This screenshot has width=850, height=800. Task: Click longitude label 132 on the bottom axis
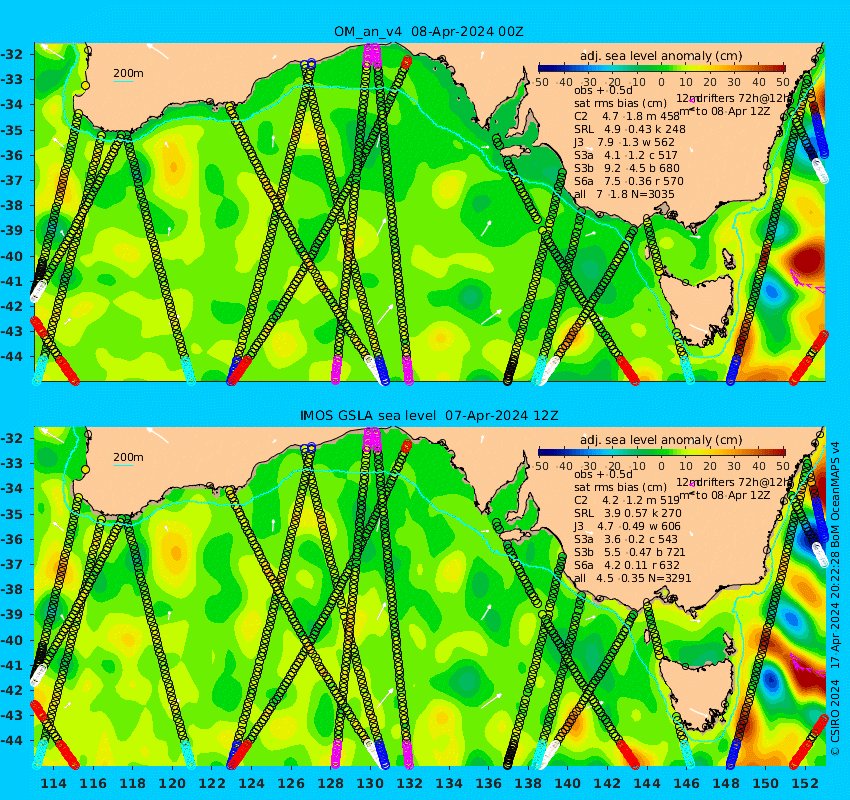click(x=410, y=784)
